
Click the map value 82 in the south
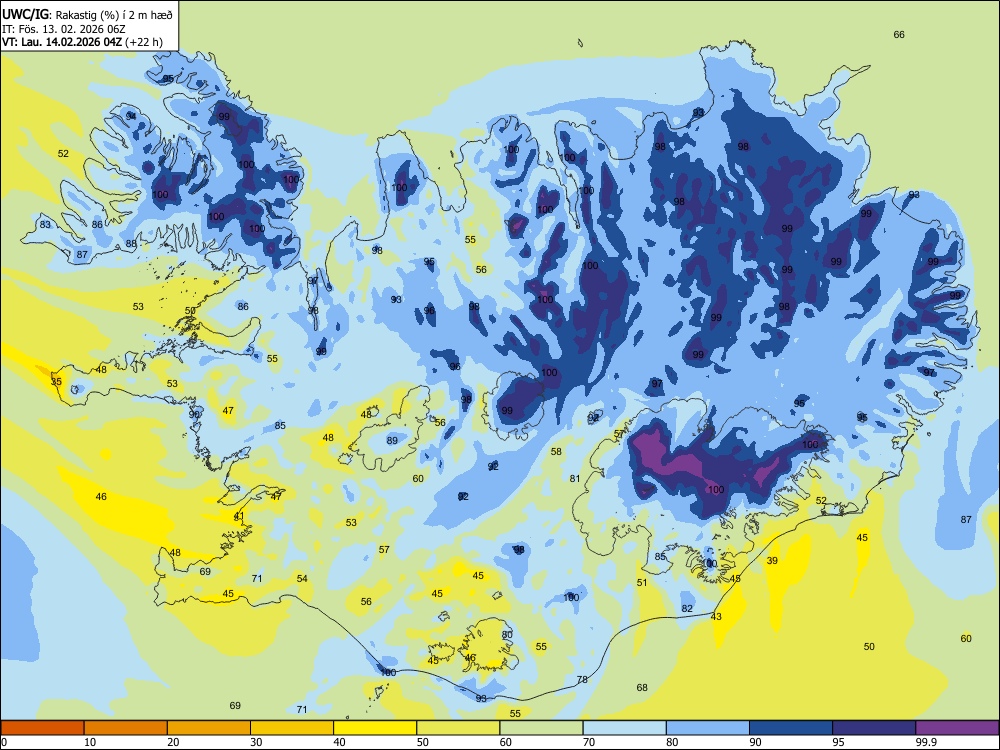[687, 608]
